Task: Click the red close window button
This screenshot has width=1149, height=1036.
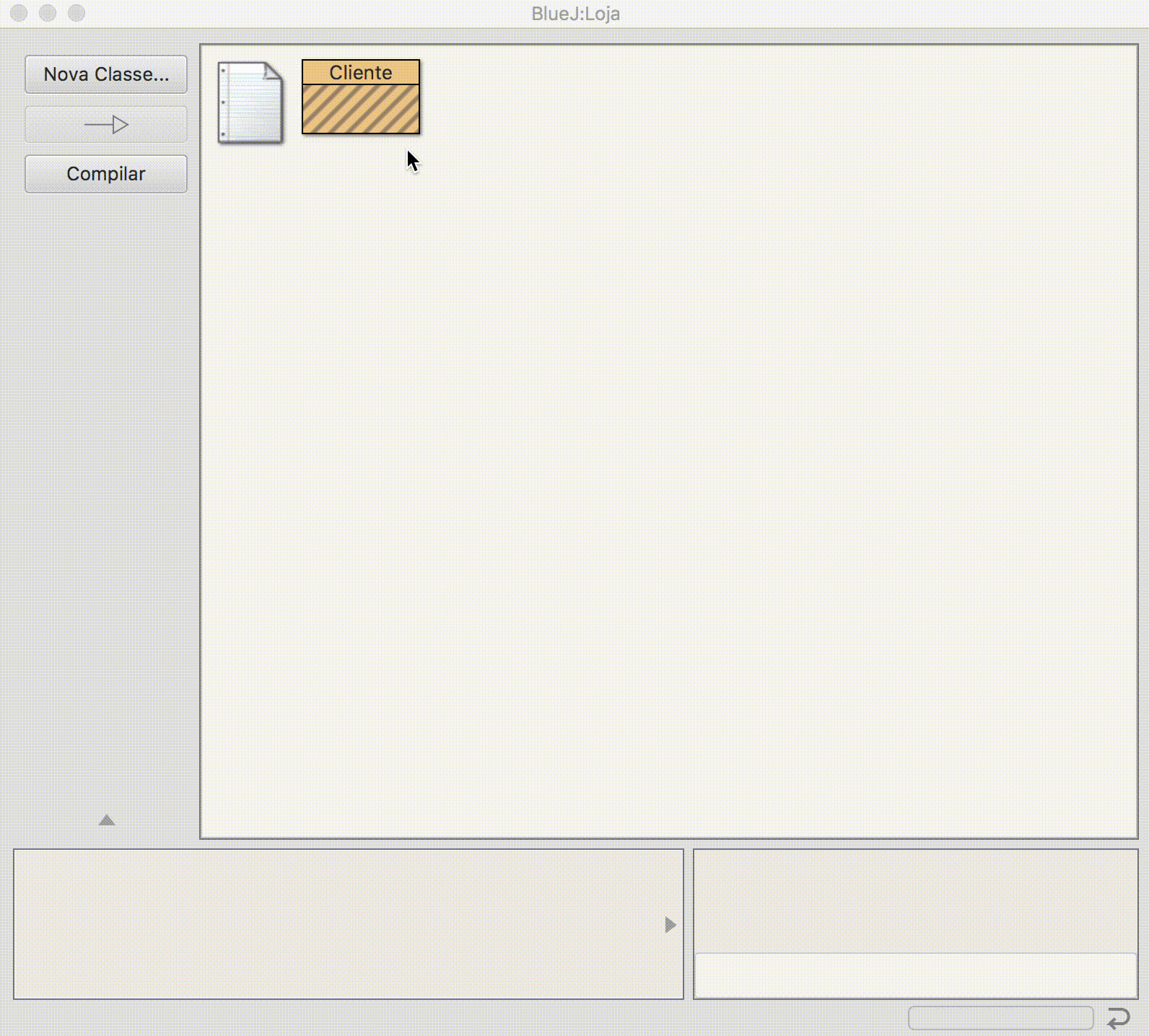Action: tap(19, 13)
